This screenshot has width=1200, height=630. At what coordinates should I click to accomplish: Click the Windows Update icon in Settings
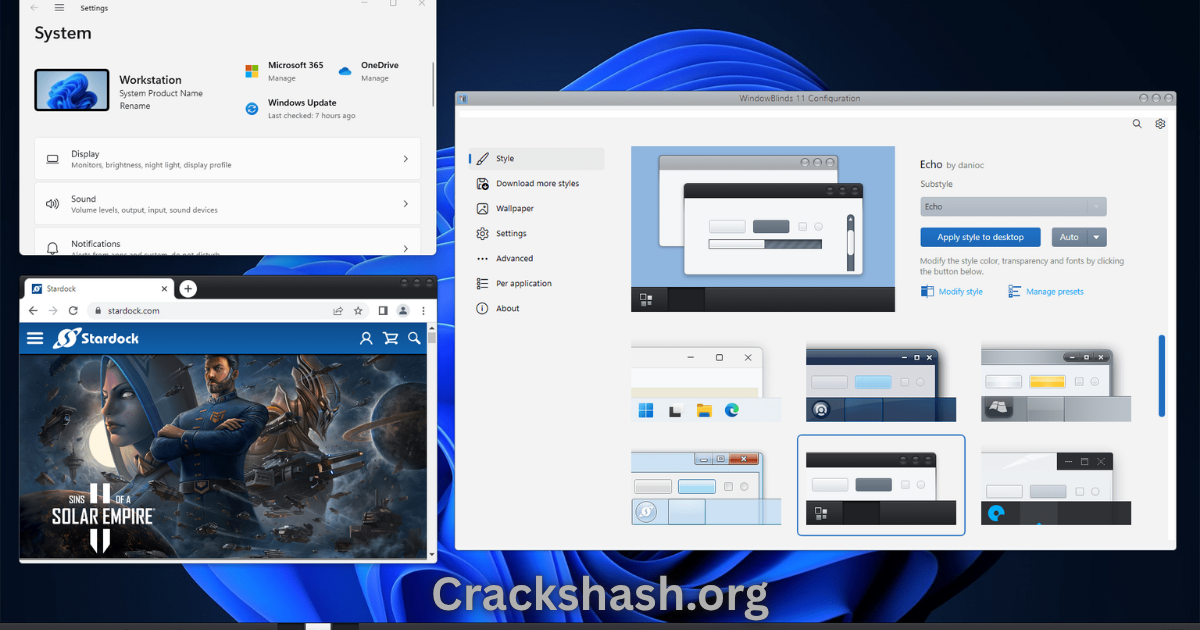[x=252, y=108]
